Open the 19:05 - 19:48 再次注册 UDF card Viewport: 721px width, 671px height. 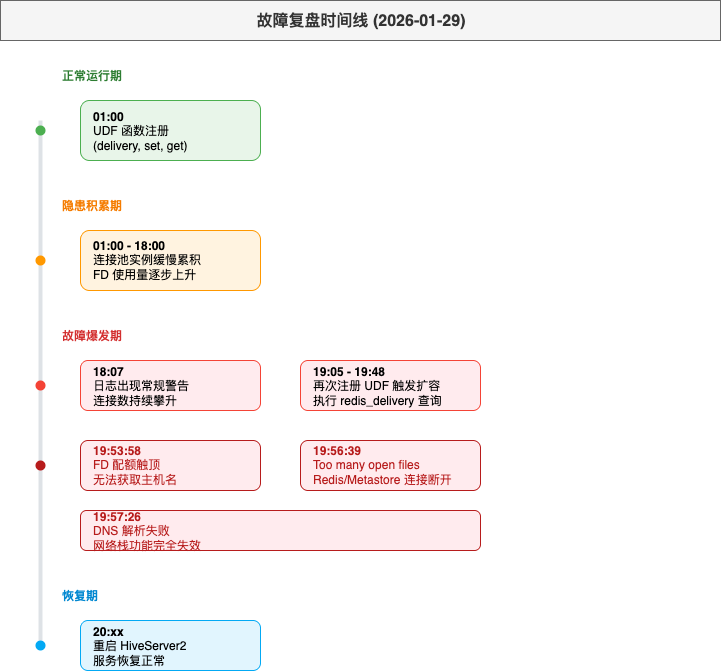pyautogui.click(x=390, y=385)
